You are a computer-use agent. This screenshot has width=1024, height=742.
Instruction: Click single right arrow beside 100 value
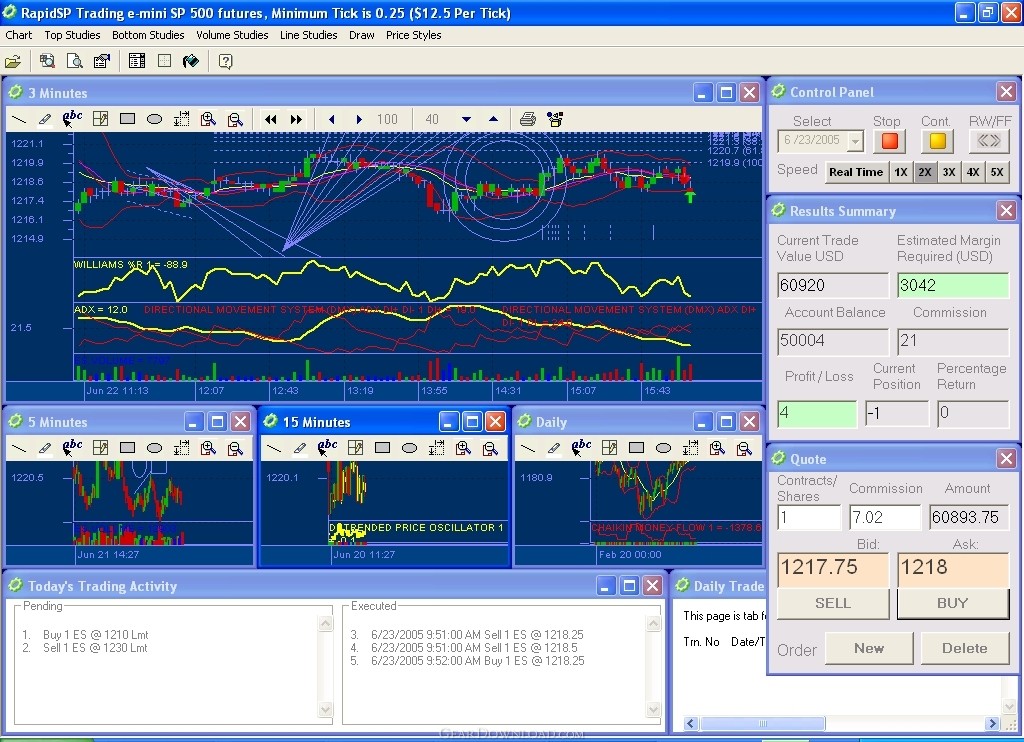[359, 119]
